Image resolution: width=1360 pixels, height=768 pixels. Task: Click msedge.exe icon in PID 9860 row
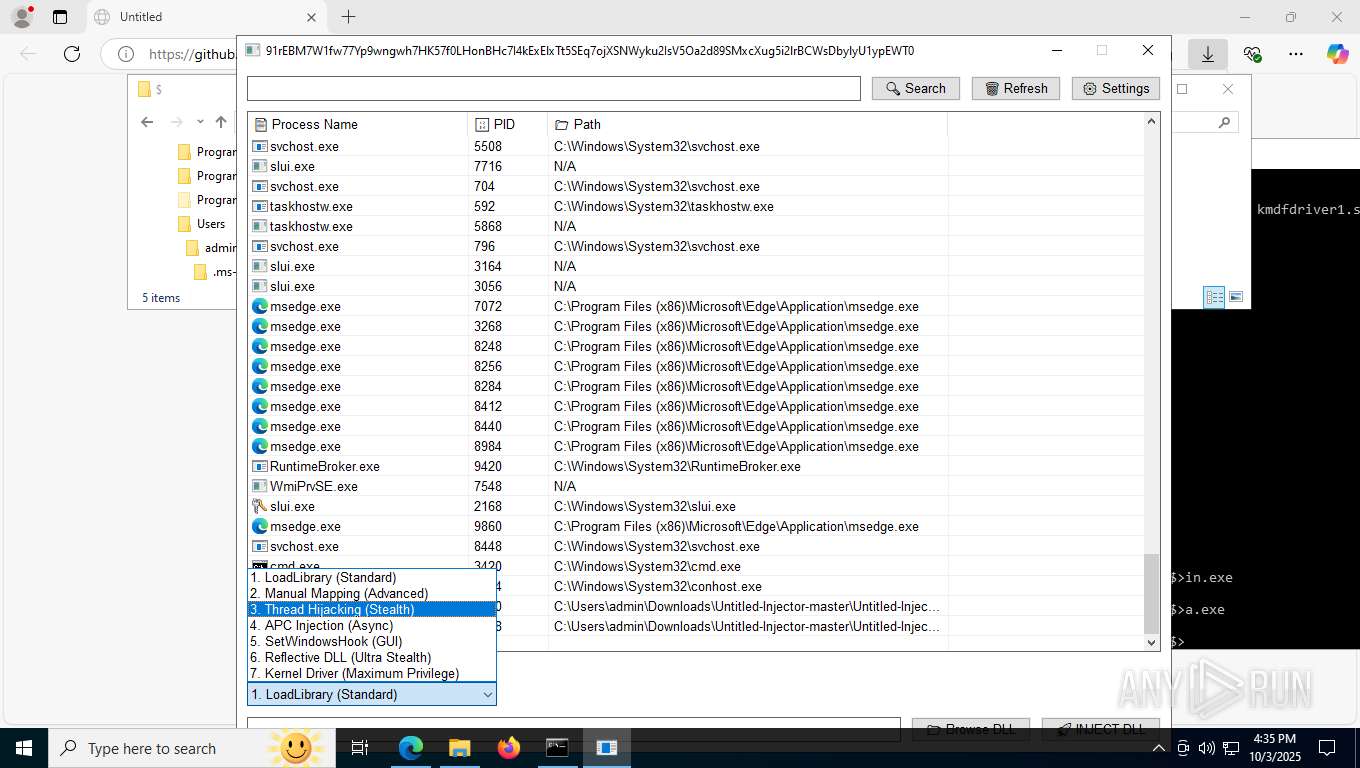pyautogui.click(x=260, y=526)
